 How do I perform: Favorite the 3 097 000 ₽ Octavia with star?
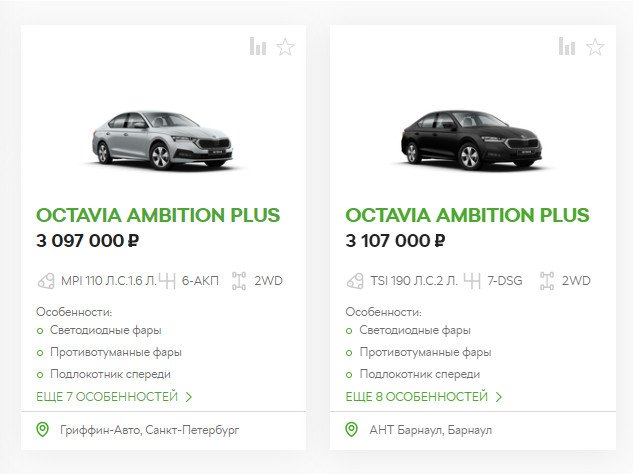point(285,47)
